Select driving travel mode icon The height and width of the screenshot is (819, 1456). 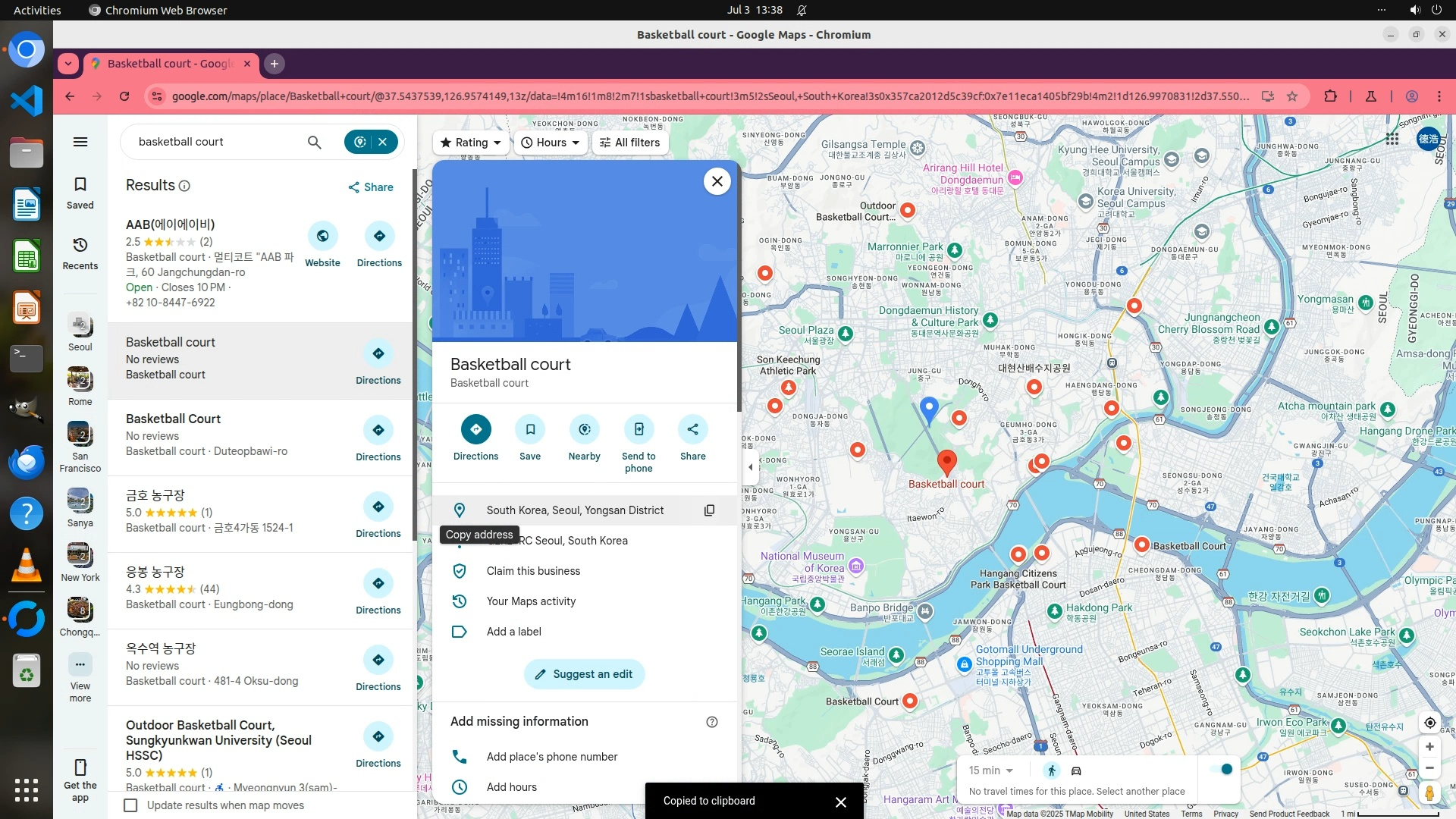(1076, 771)
